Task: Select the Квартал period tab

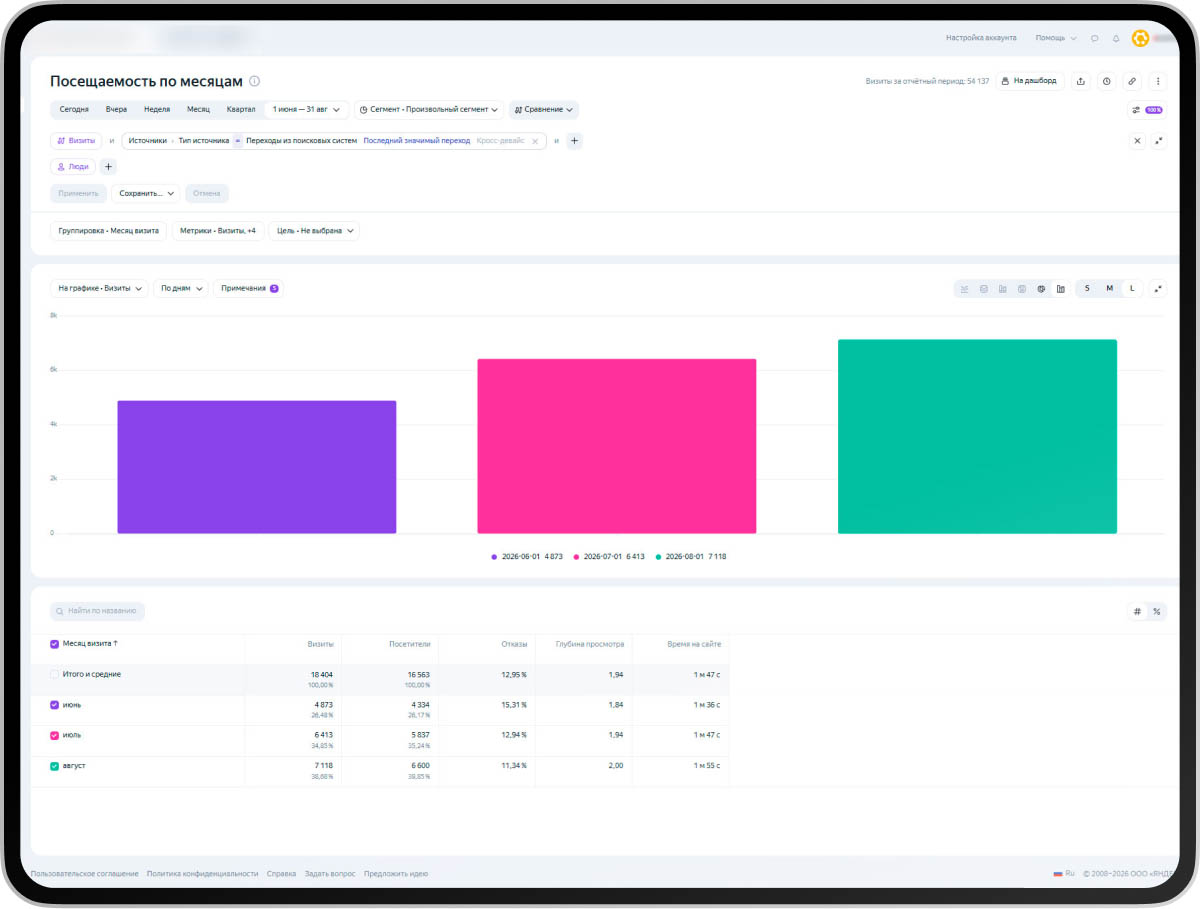Action: pos(241,110)
